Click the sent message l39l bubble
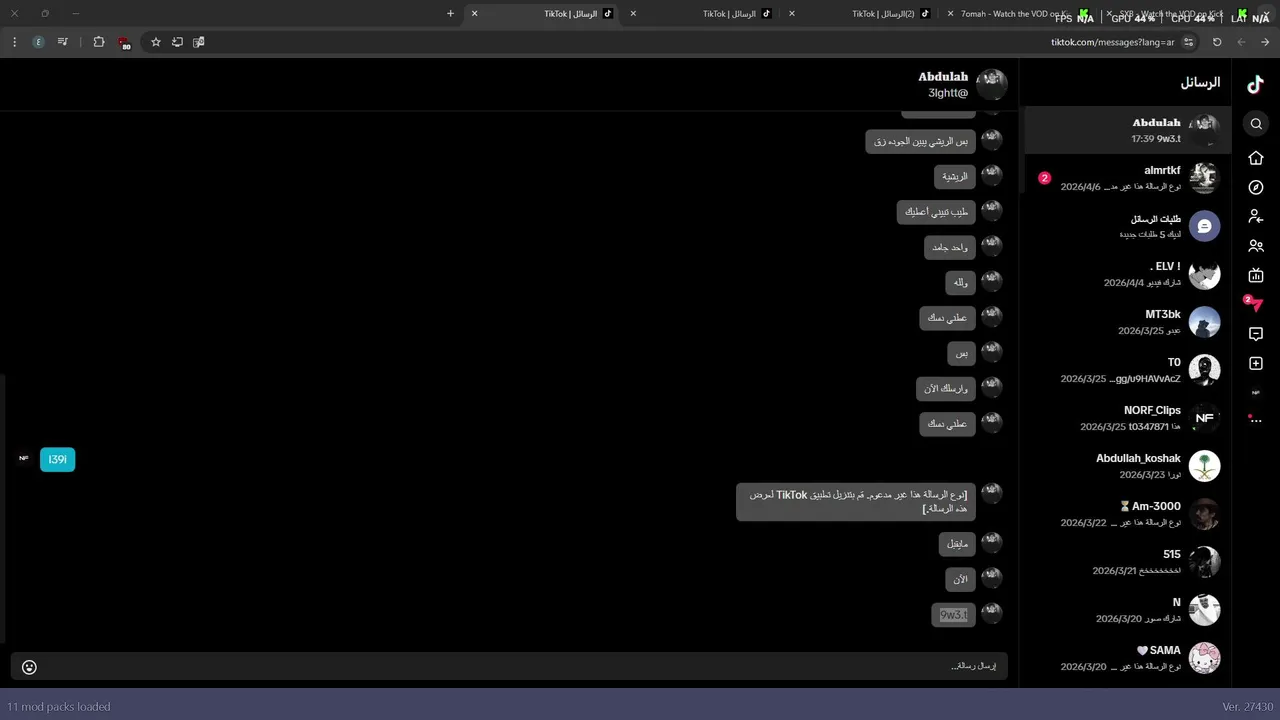 pos(57,459)
